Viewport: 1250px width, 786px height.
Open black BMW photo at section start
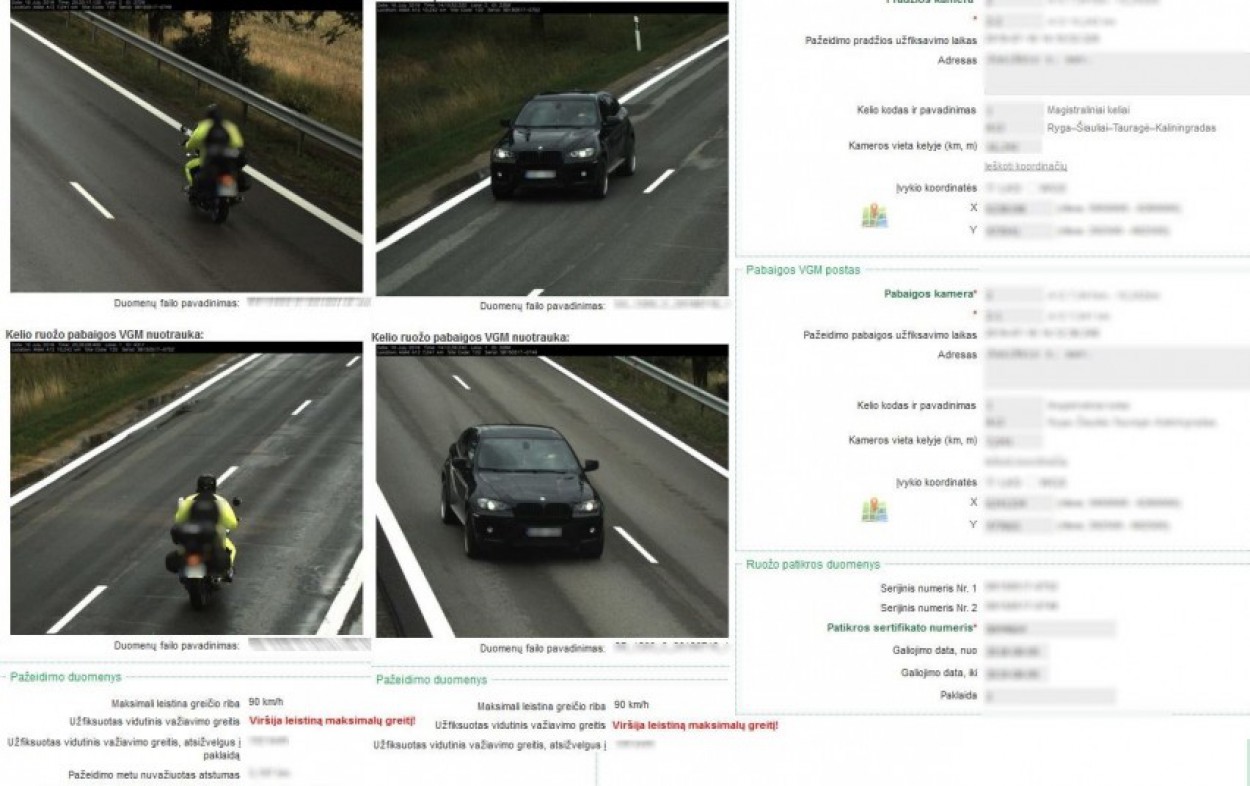coord(552,150)
